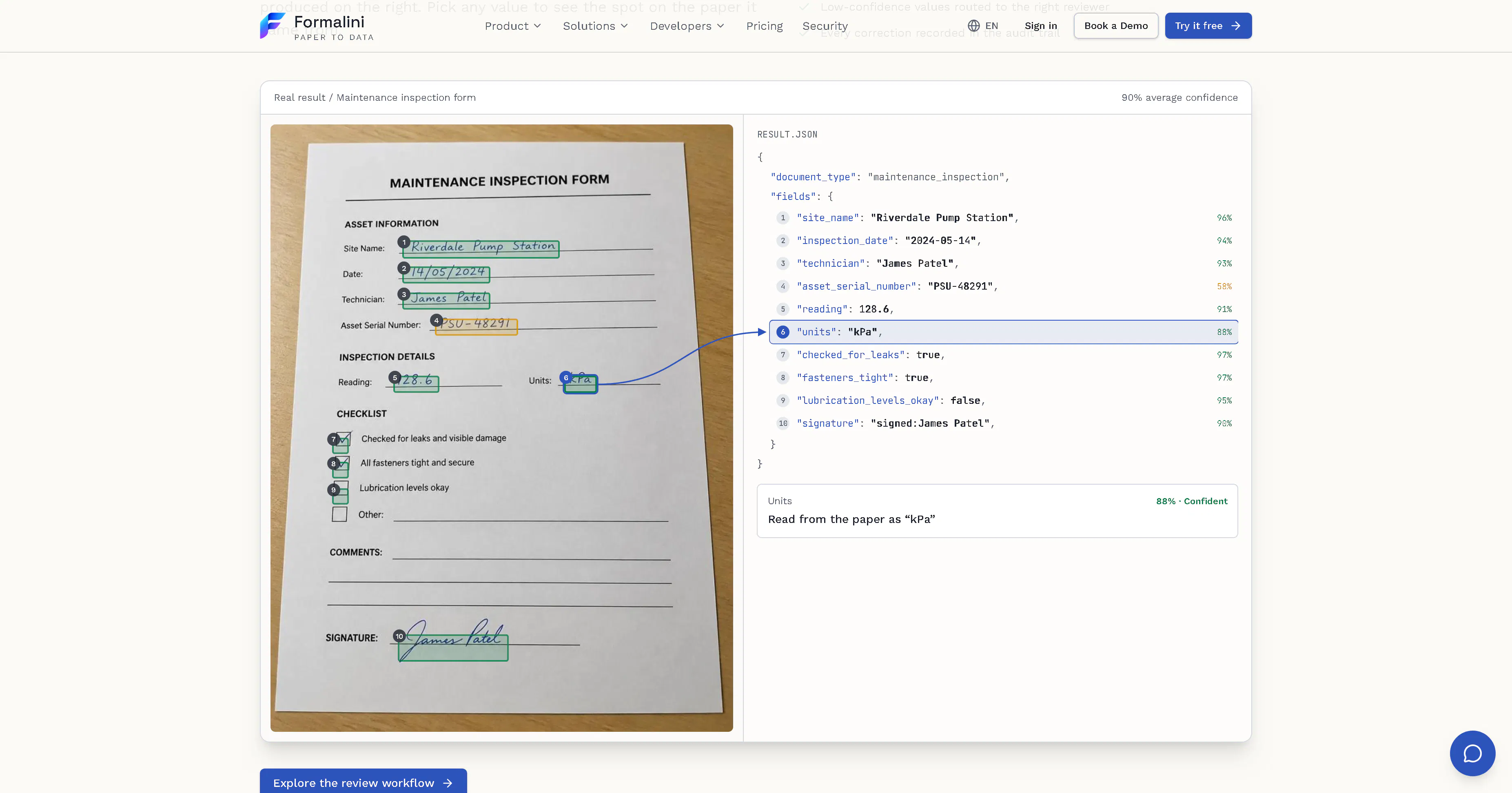Click badge 4 beside asset_serial_number in JSON
1512x793 pixels.
click(783, 286)
